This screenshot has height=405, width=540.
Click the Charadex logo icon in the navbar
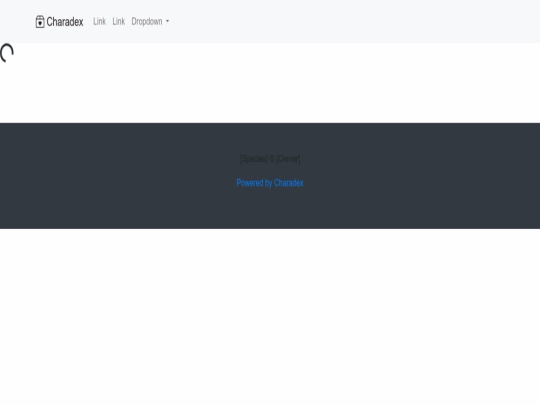(x=40, y=22)
